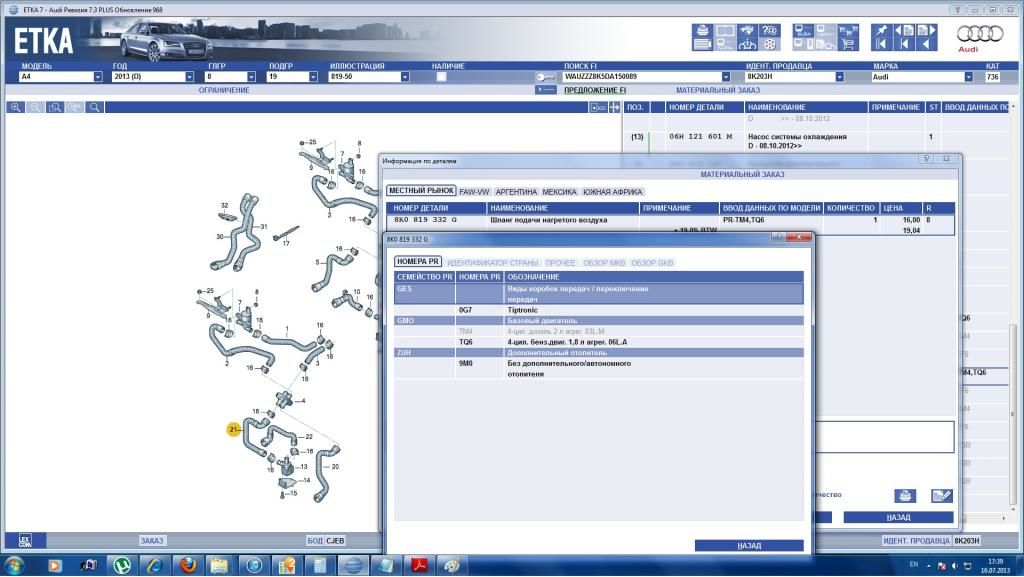
Task: Open the ИДЕНТИФИКАТОР СТРАНЫ tab
Action: point(493,263)
